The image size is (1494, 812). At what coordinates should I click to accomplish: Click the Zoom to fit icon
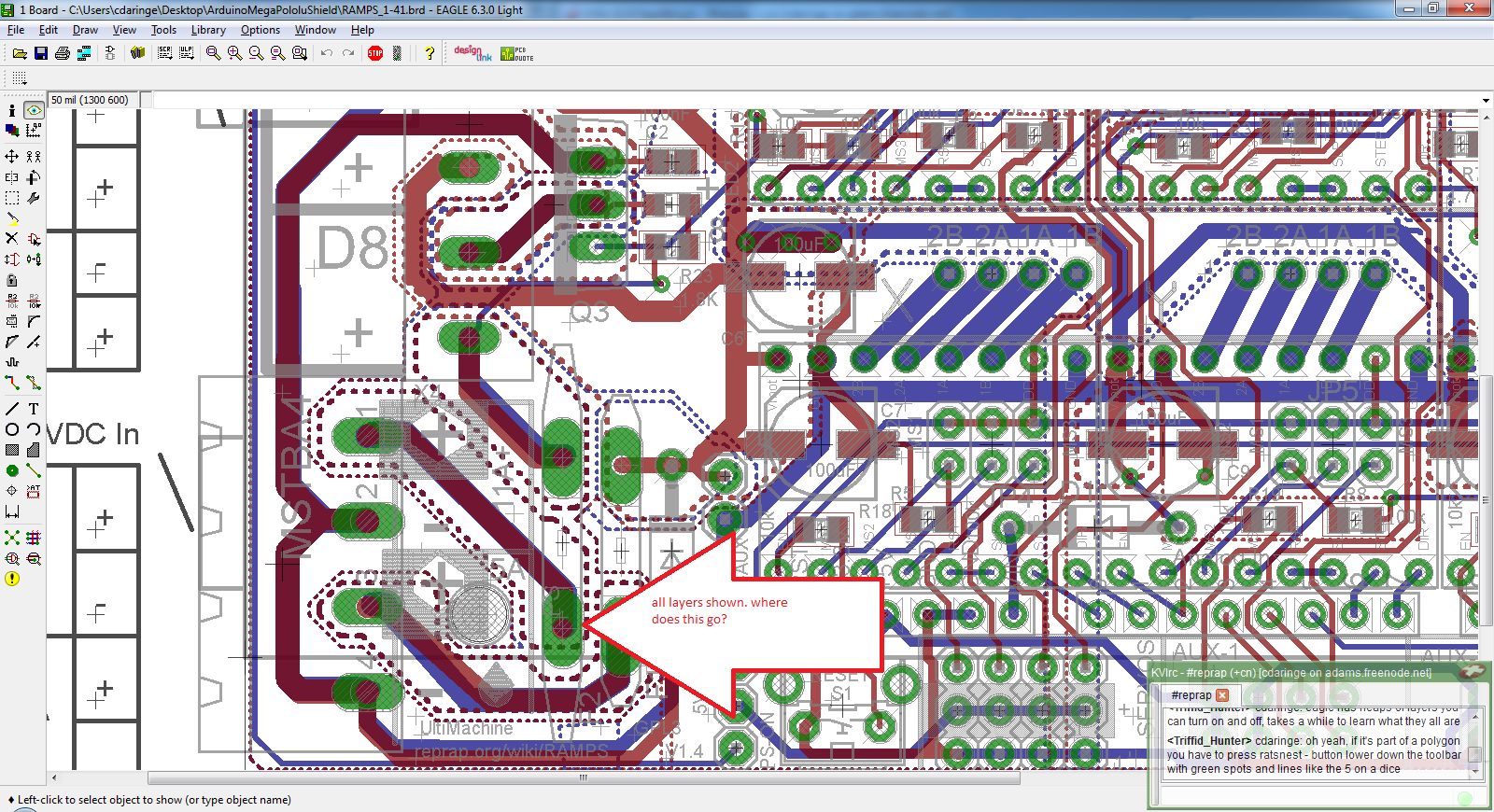[x=214, y=53]
